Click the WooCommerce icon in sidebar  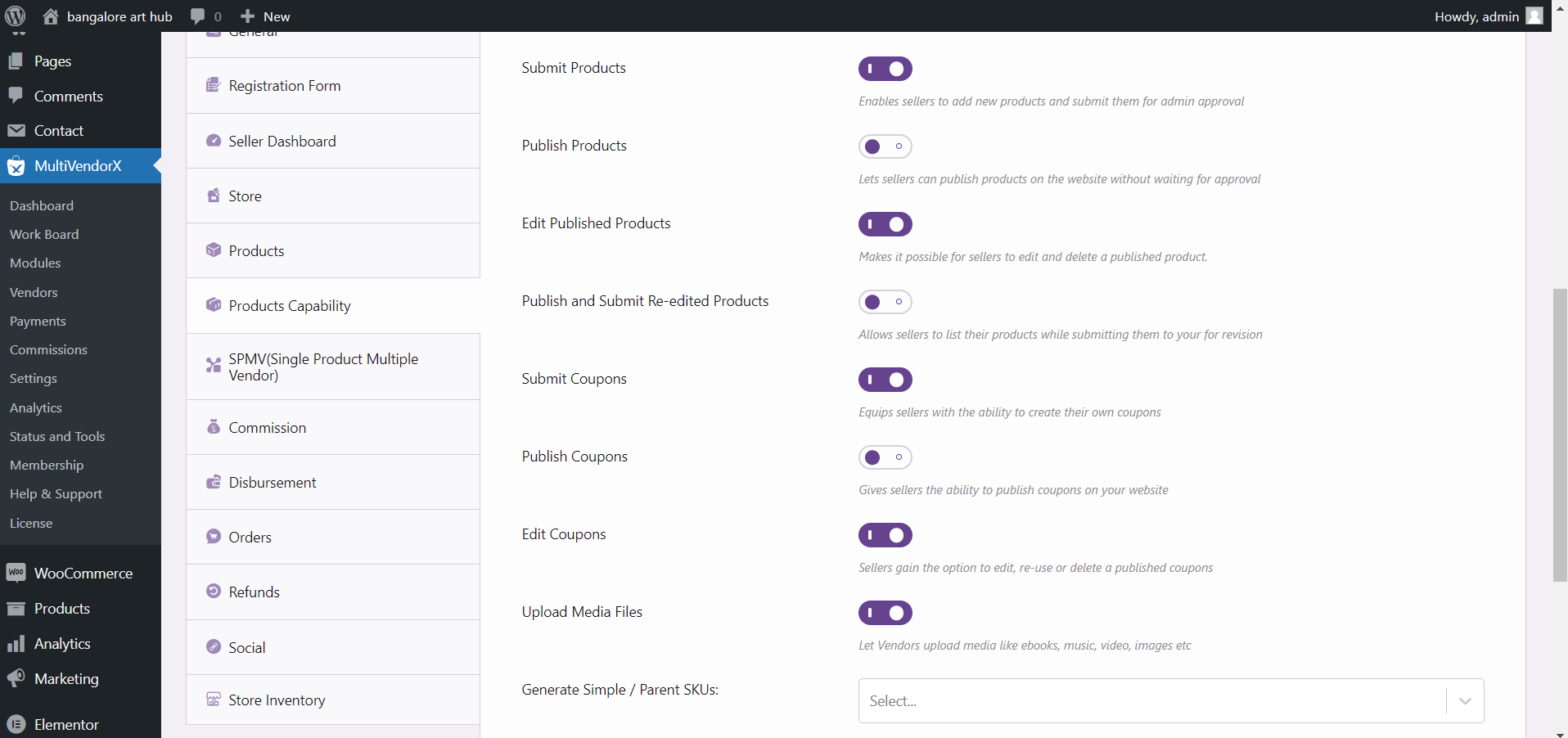coord(16,573)
